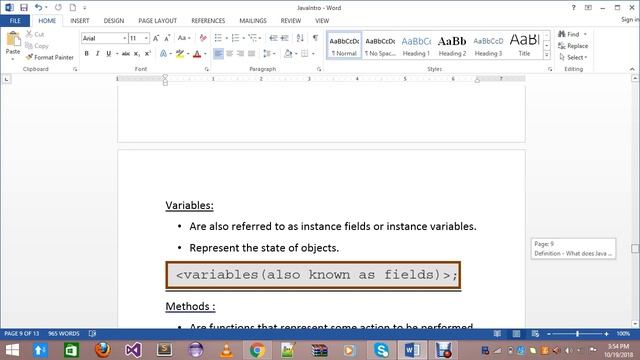This screenshot has width=640, height=360.
Task: Click the text highlight color button
Action: (180, 53)
